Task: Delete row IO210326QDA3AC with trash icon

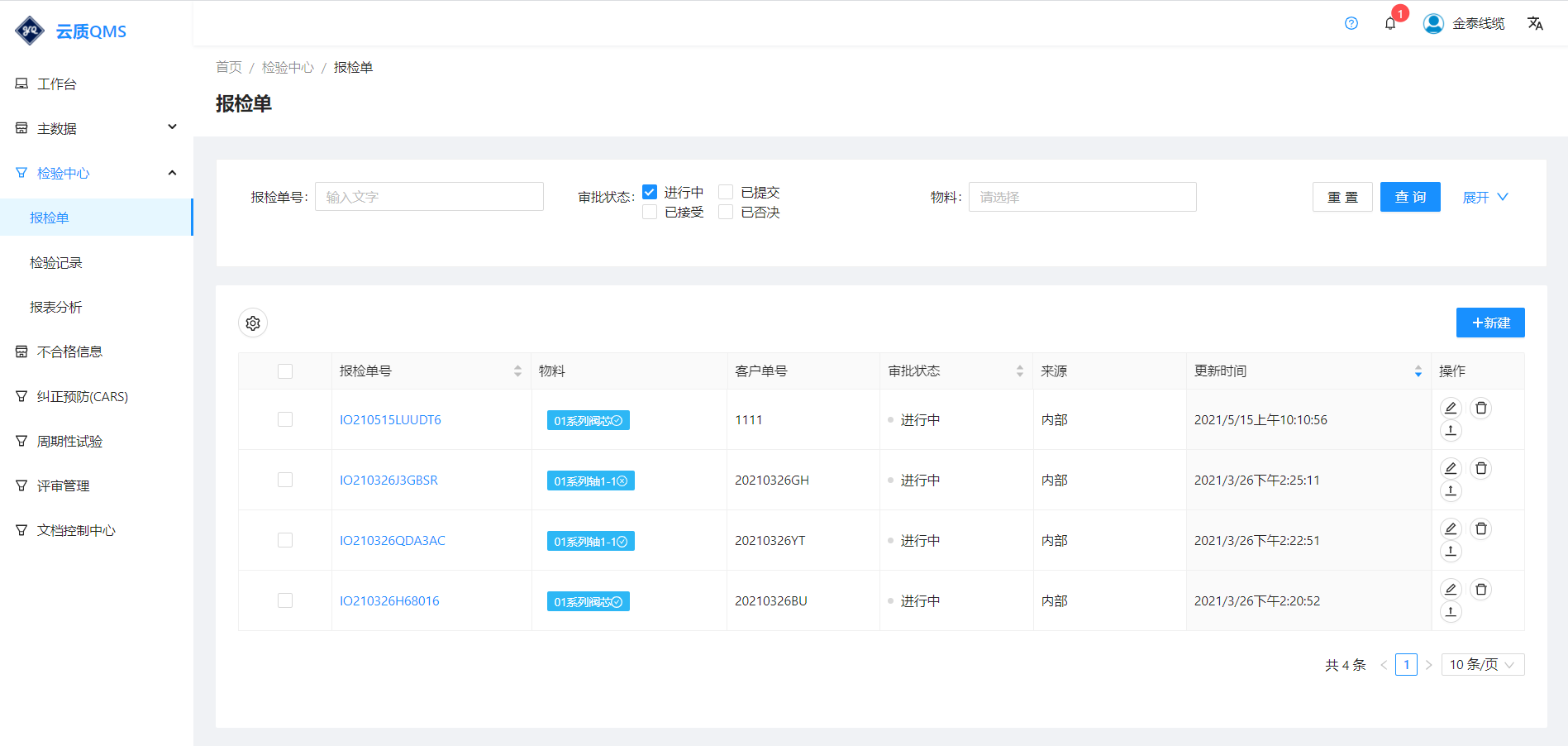Action: [x=1481, y=528]
